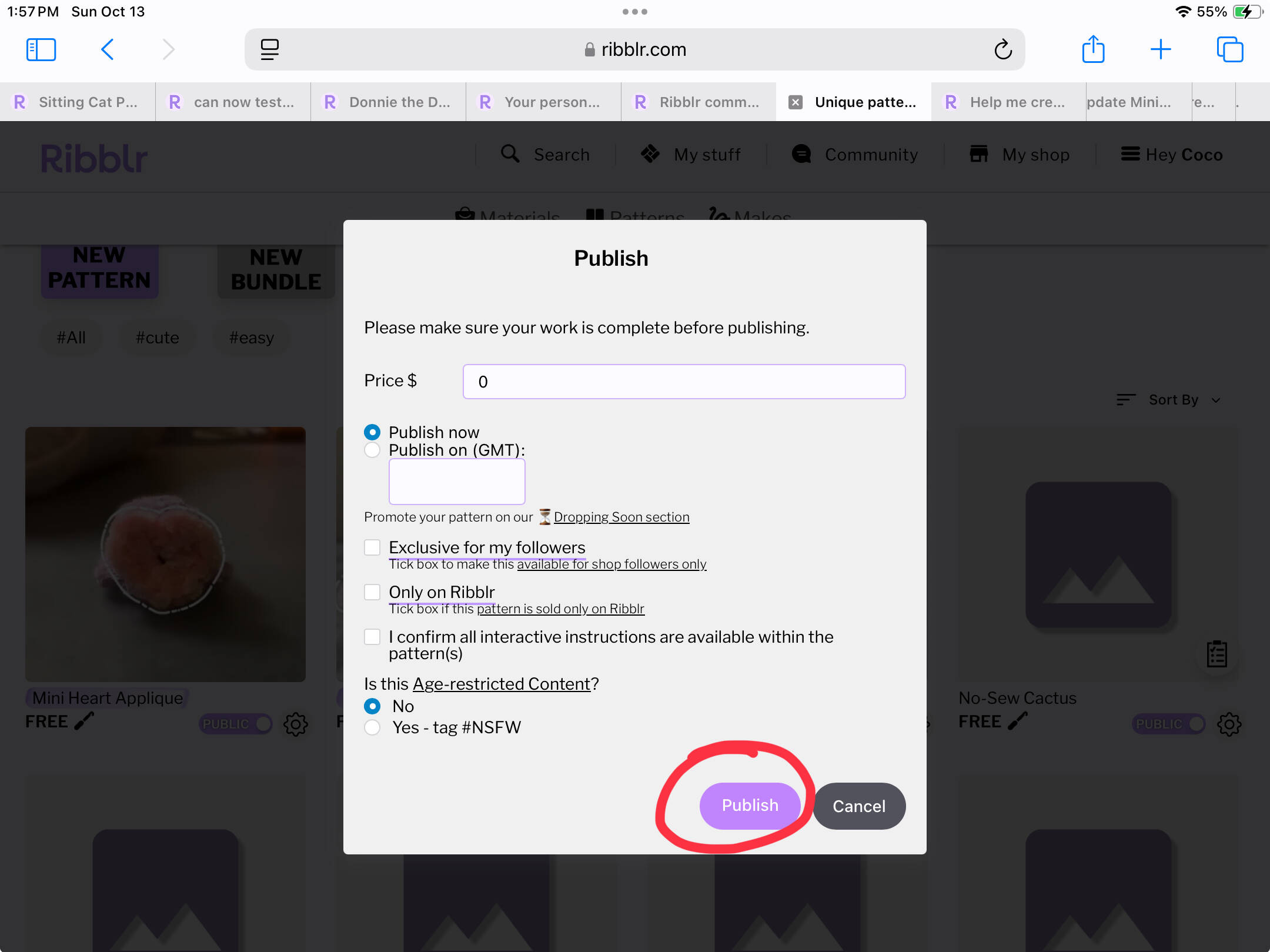Open the Safari share sheet icon
This screenshot has width=1270, height=952.
1093,49
